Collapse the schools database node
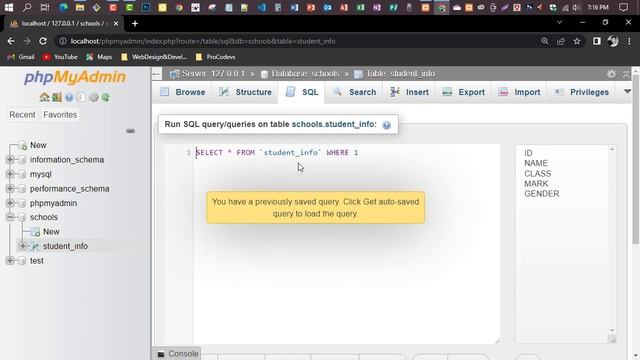Screen dimensions: 640x360 pos(10,217)
